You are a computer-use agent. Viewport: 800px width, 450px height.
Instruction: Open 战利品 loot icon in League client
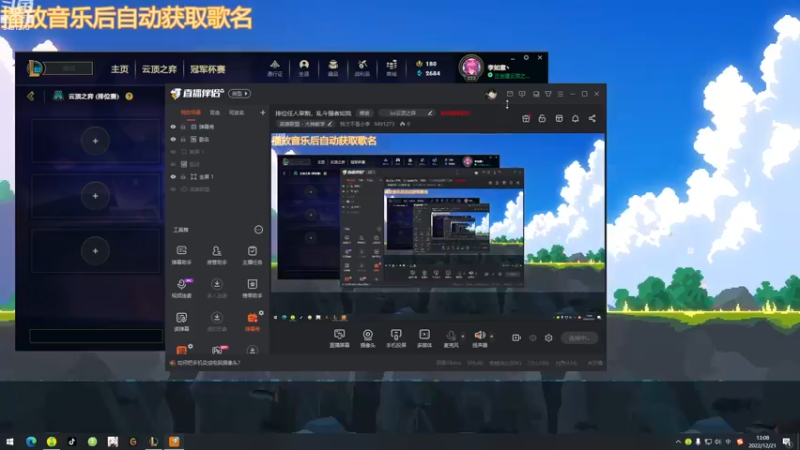coord(362,68)
